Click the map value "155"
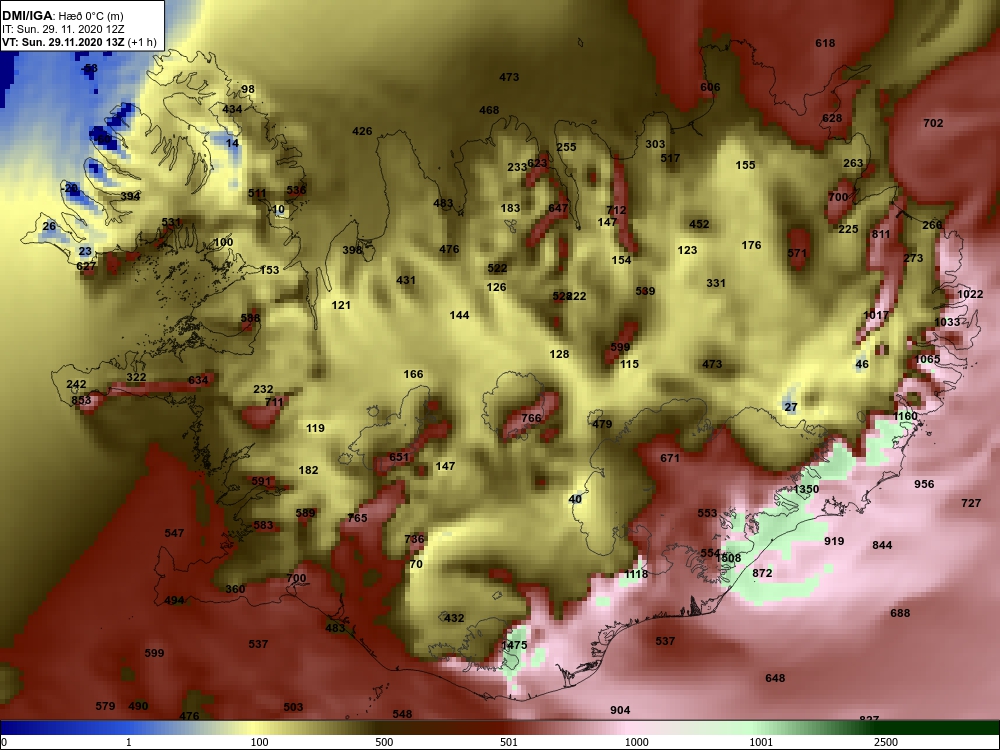The width and height of the screenshot is (1000, 750). coord(745,165)
